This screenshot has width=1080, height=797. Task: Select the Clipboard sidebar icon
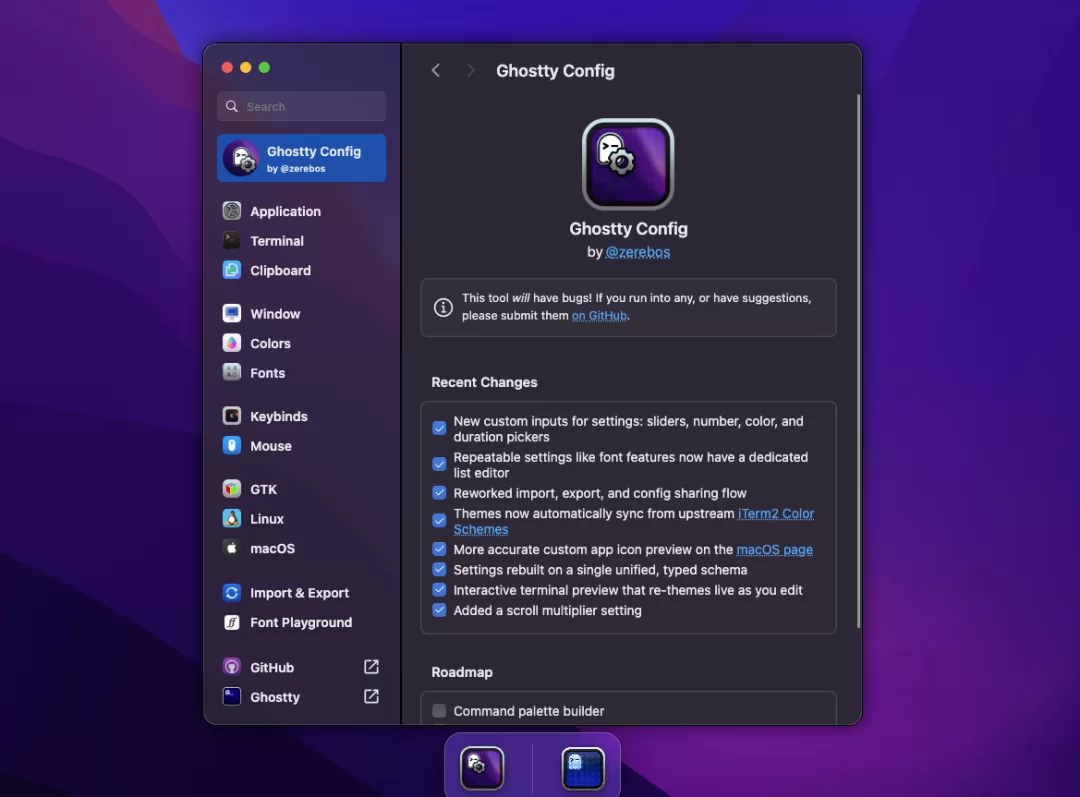coord(232,270)
